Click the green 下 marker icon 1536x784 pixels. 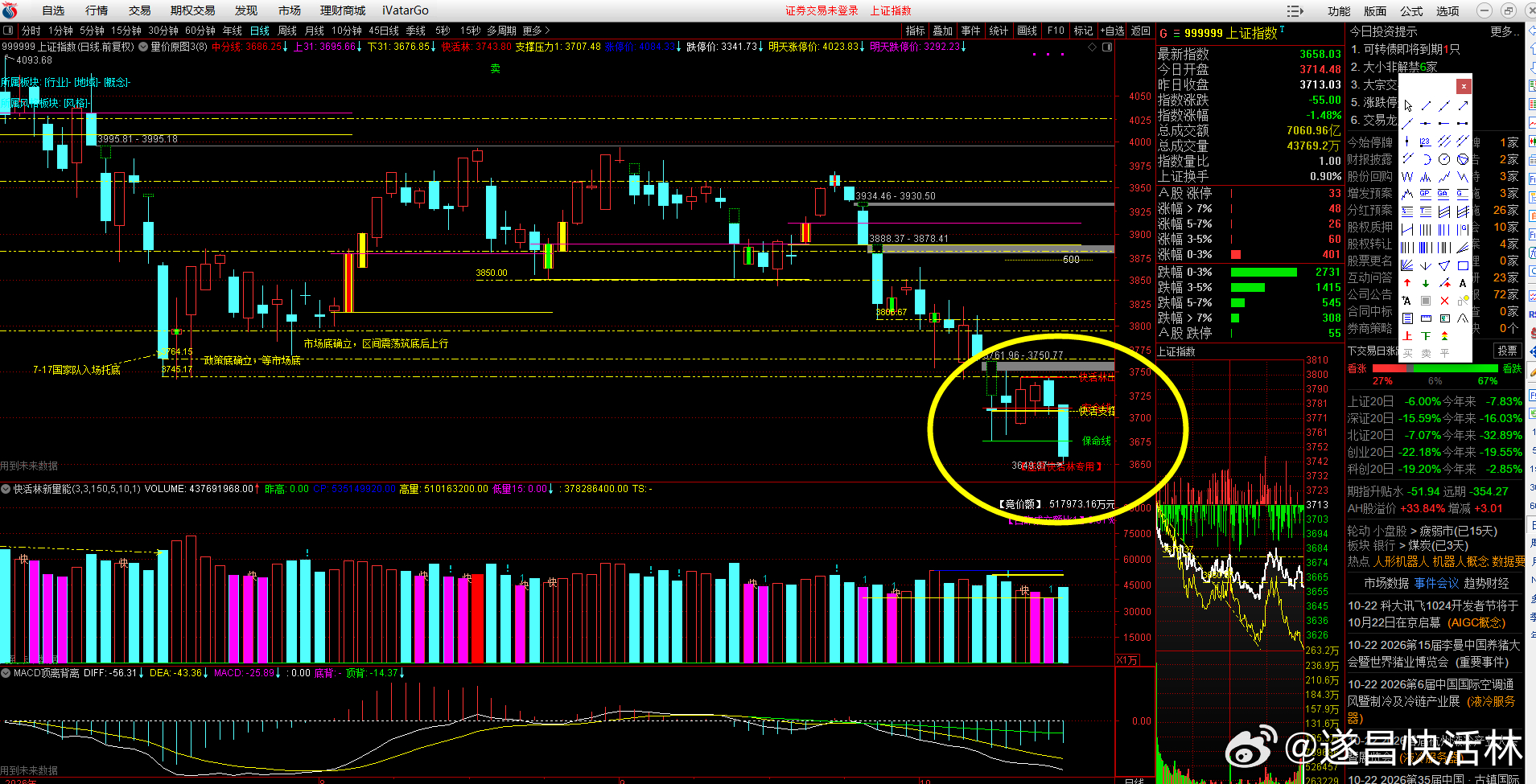coord(1426,335)
